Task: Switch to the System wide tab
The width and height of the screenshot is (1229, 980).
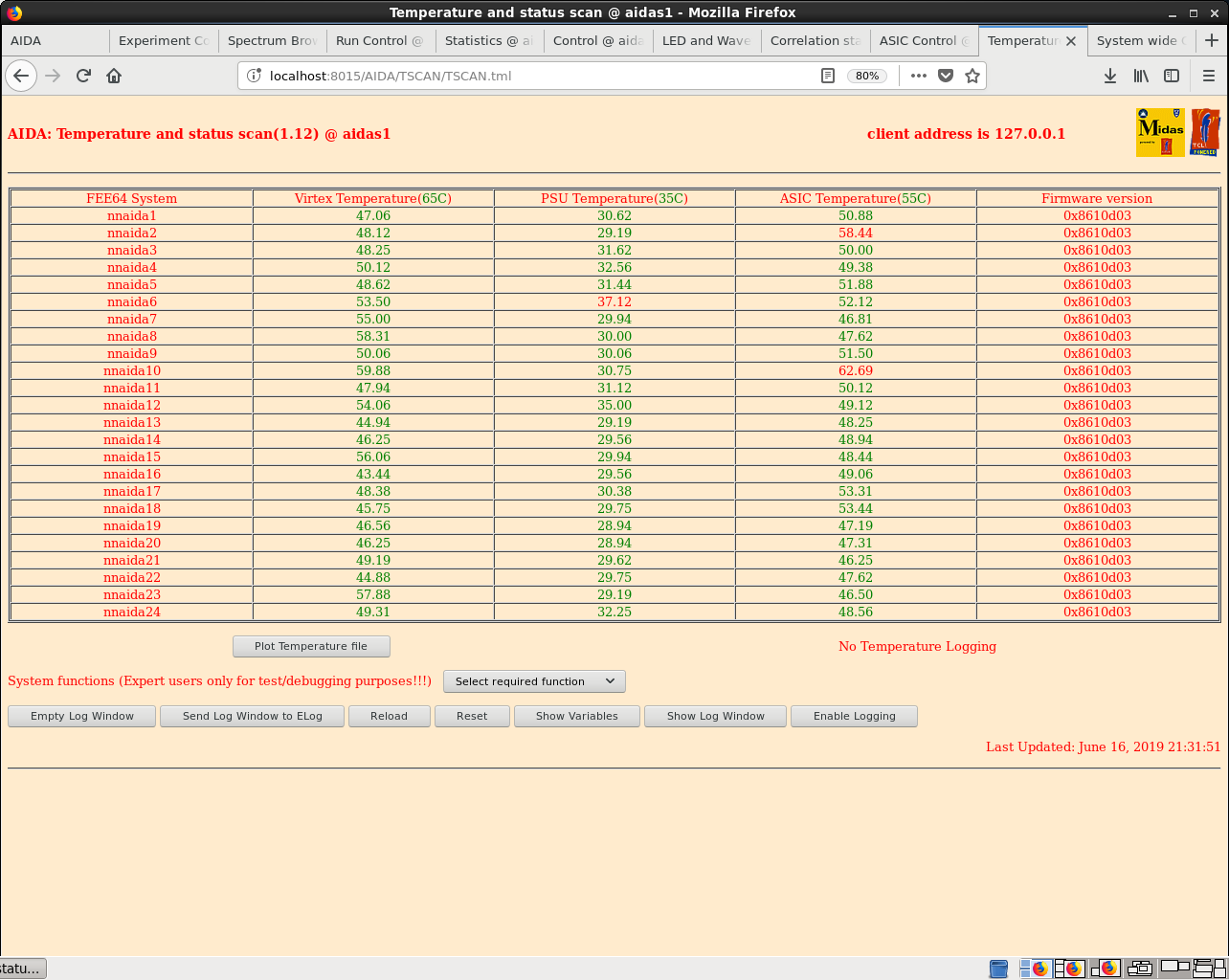Action: pyautogui.click(x=1140, y=41)
